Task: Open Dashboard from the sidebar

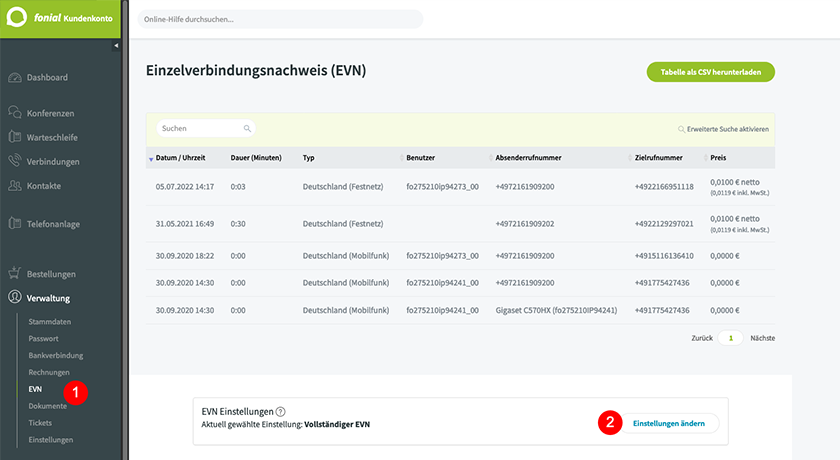Action: [47, 77]
